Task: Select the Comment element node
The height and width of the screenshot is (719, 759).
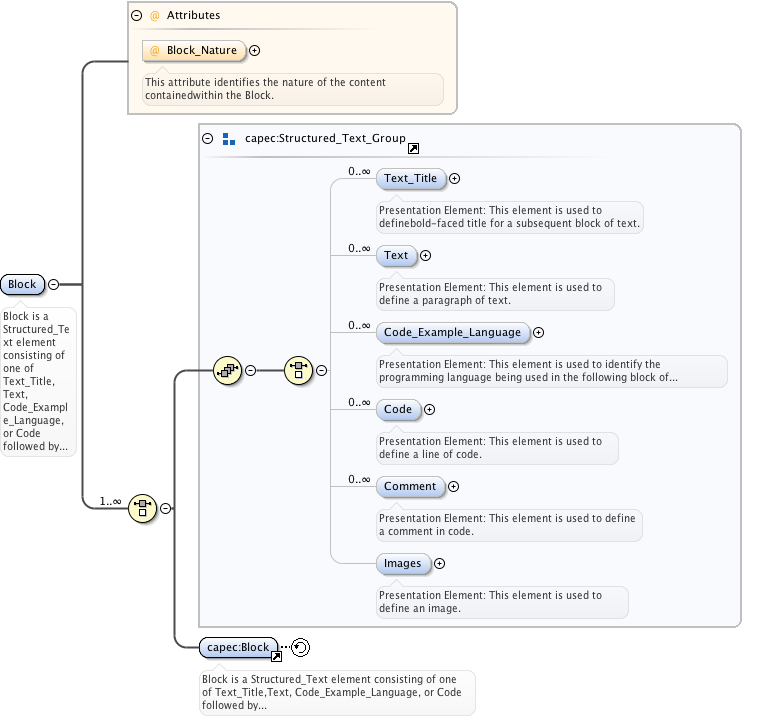Action: coord(410,487)
